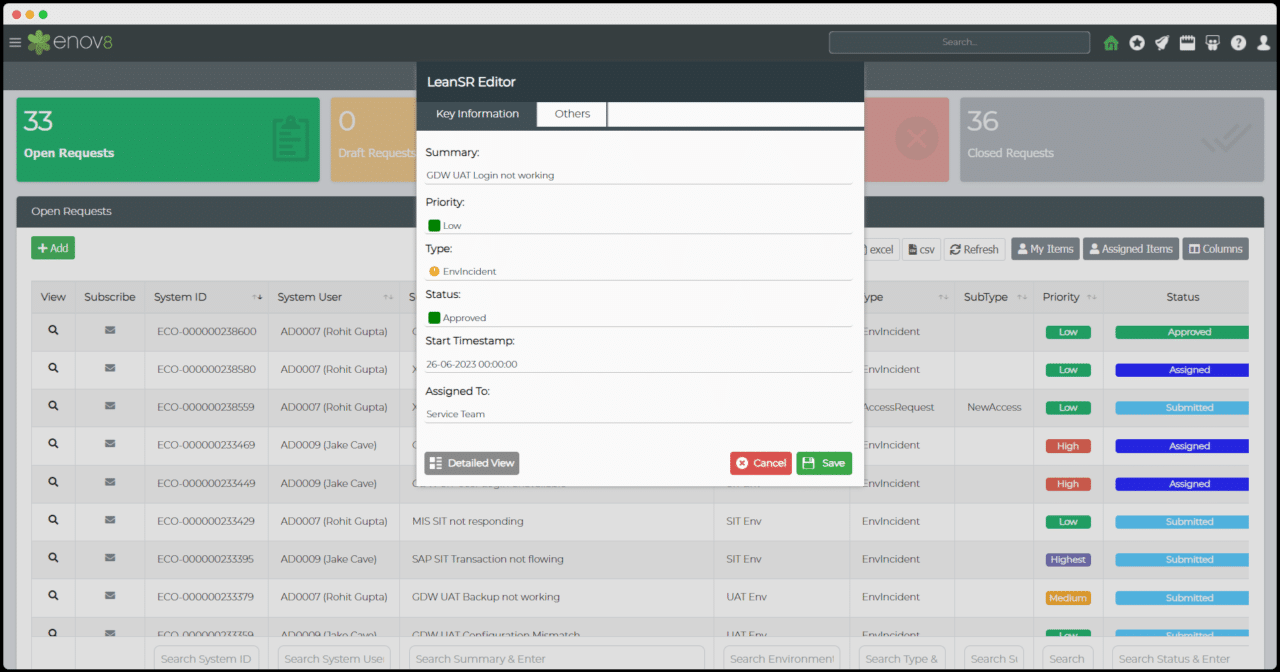
Task: Open help using the question mark icon
Action: pos(1237,42)
